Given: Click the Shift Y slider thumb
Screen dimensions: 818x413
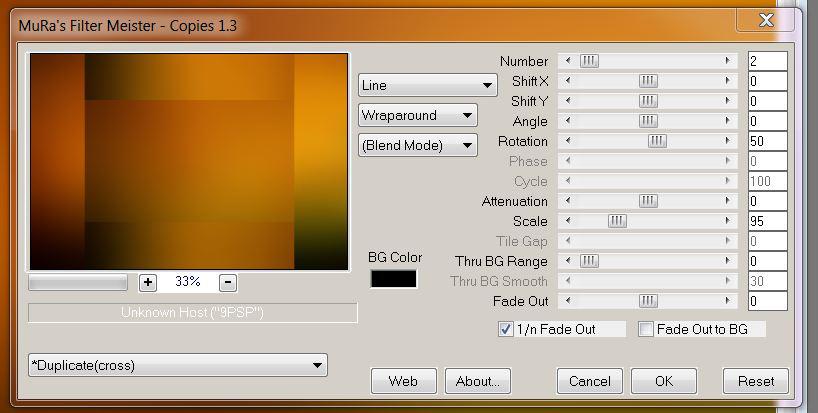Looking at the screenshot, I should coord(648,101).
